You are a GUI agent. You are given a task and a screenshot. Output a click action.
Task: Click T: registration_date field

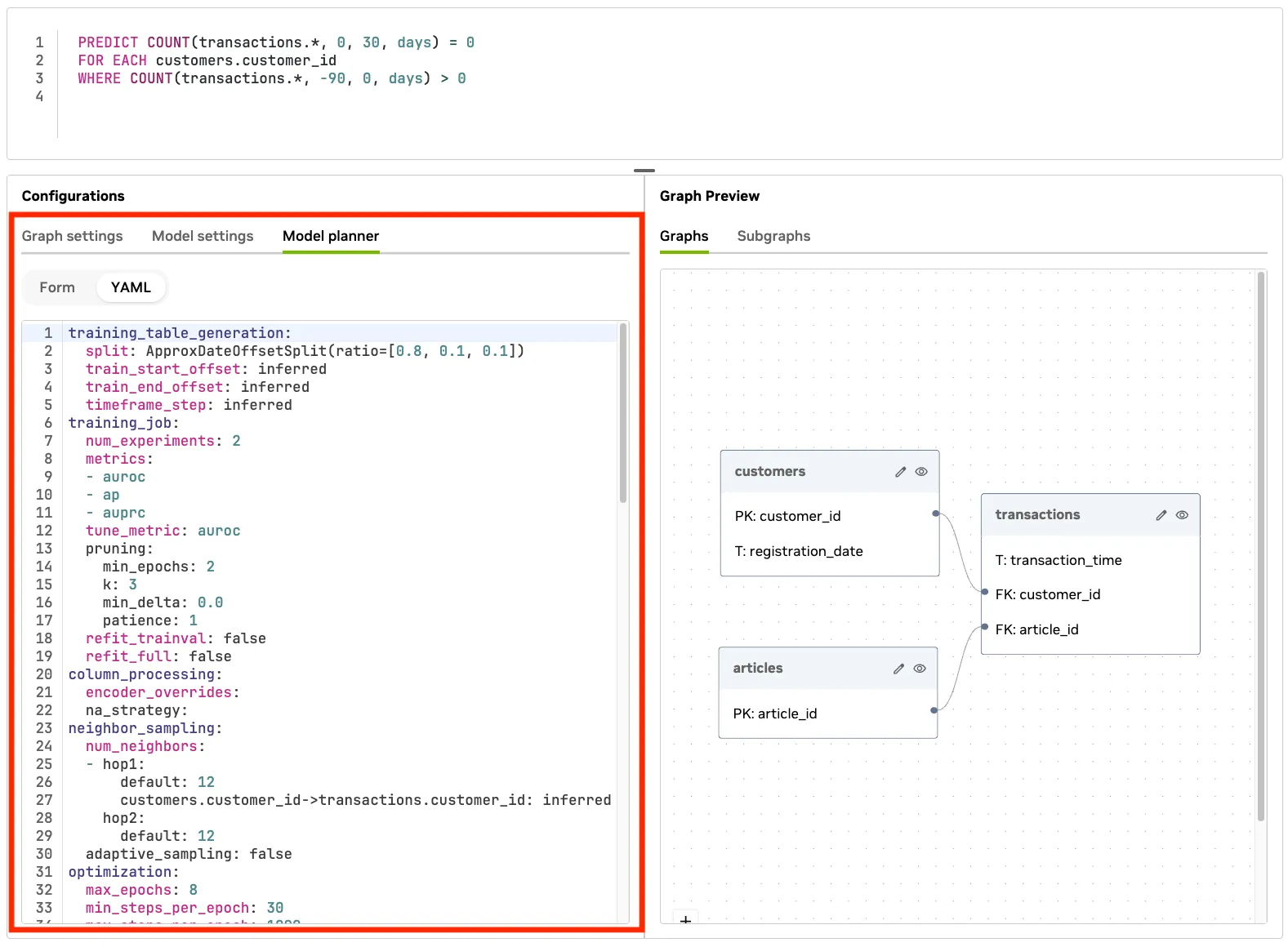[x=799, y=551]
